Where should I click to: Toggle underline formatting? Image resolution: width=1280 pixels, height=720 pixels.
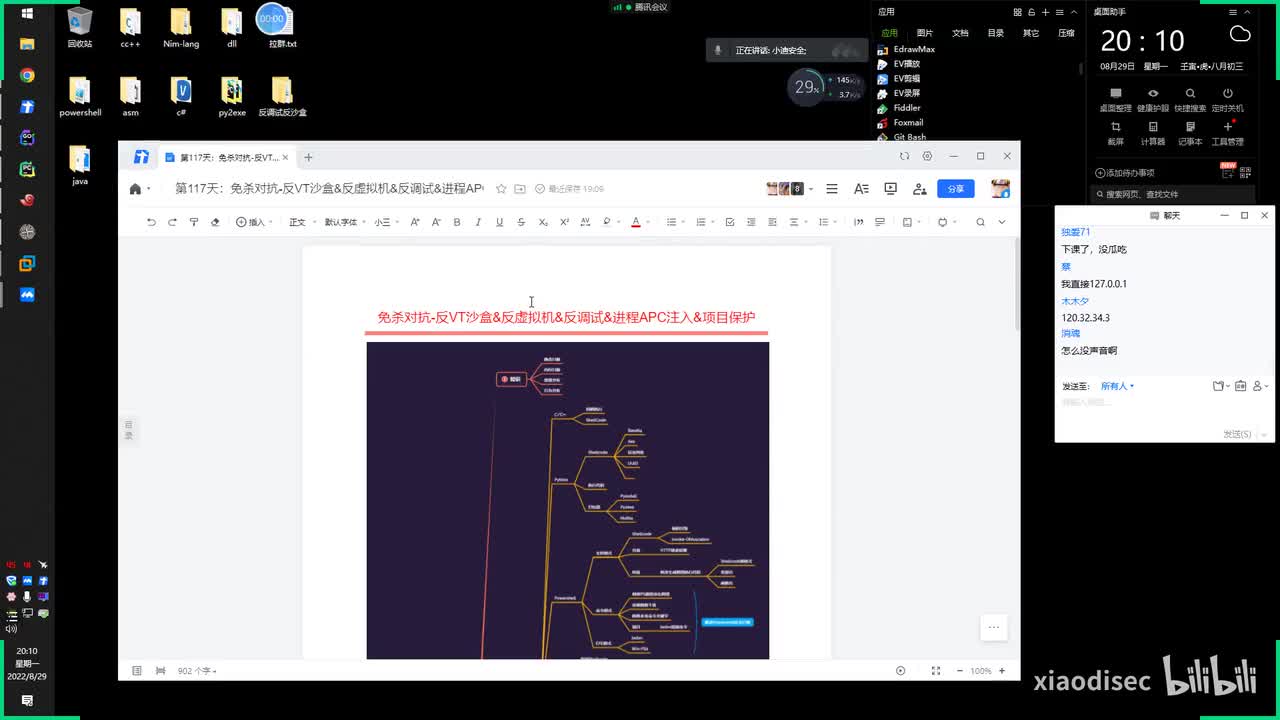click(499, 222)
